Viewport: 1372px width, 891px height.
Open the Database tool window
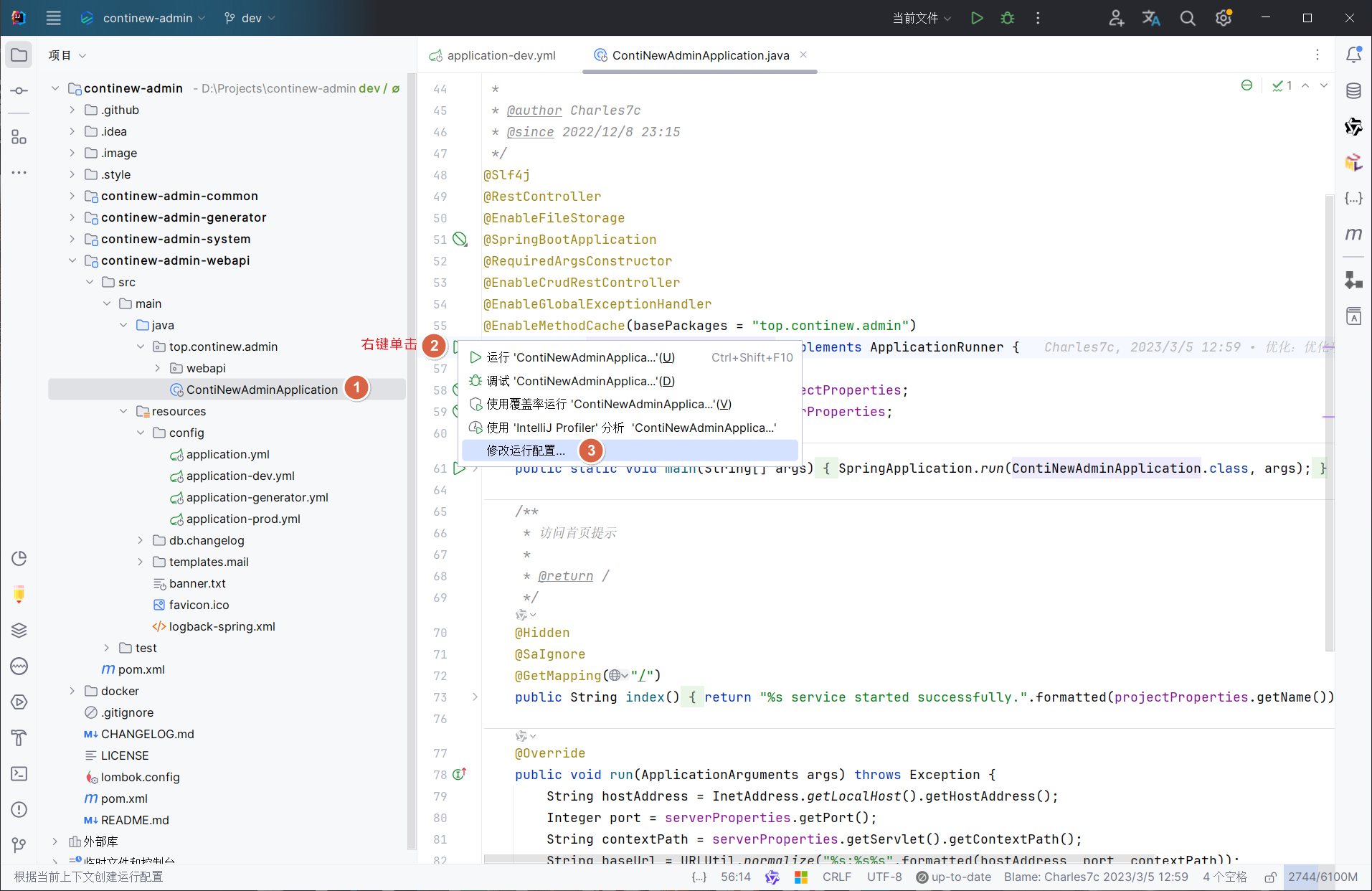pos(1353,91)
